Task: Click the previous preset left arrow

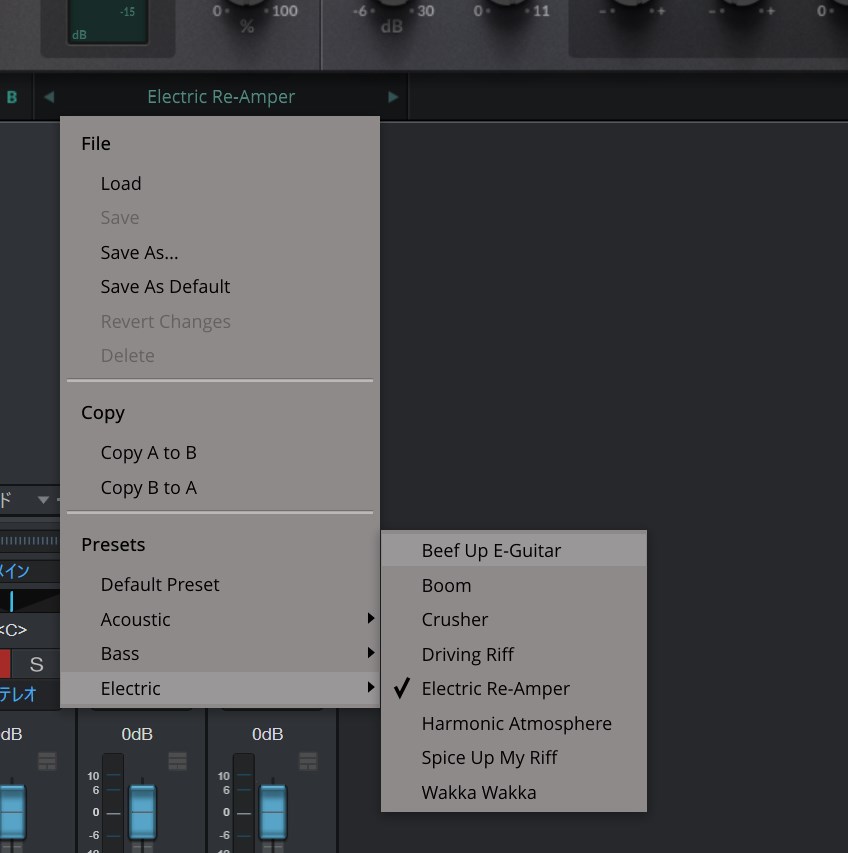Action: tap(49, 97)
